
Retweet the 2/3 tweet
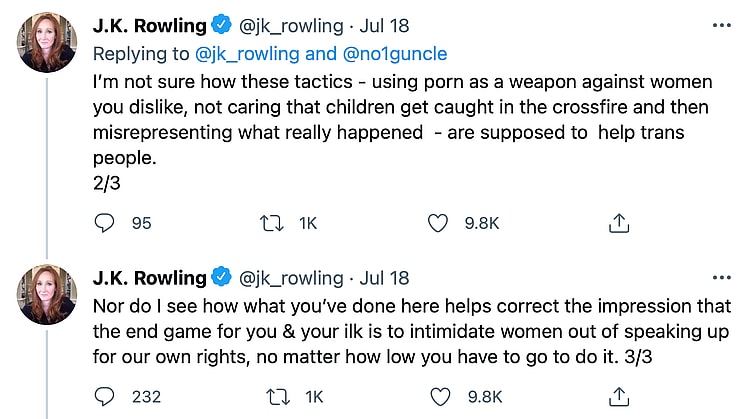point(271,224)
